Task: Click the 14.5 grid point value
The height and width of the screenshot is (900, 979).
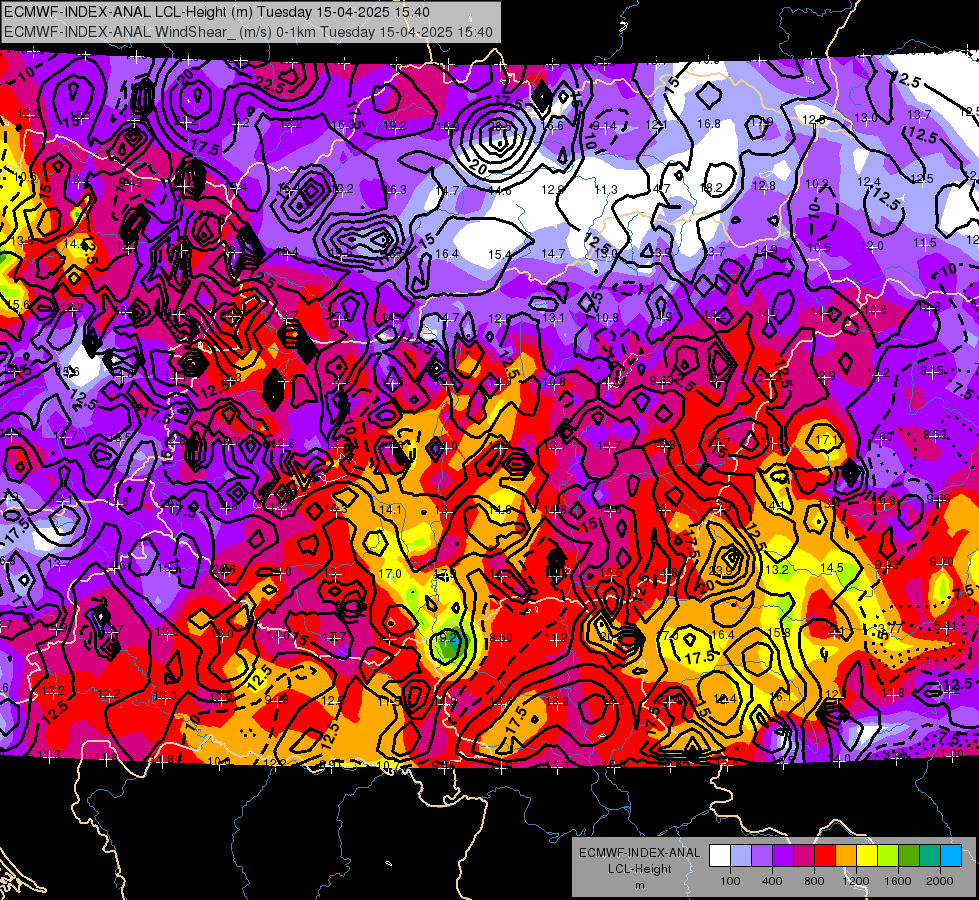Action: tap(832, 567)
